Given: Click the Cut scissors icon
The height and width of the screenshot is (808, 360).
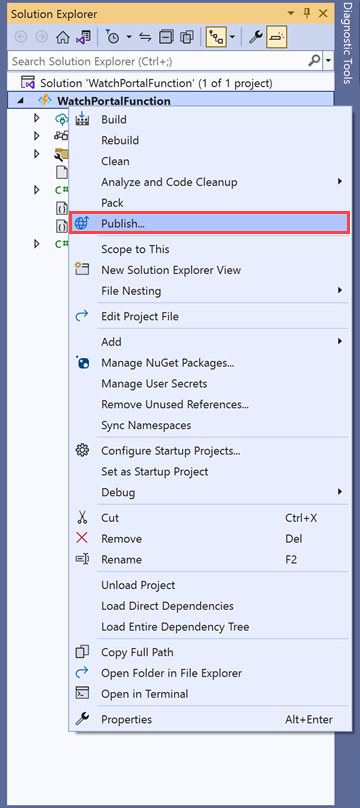Looking at the screenshot, I should pos(82,517).
